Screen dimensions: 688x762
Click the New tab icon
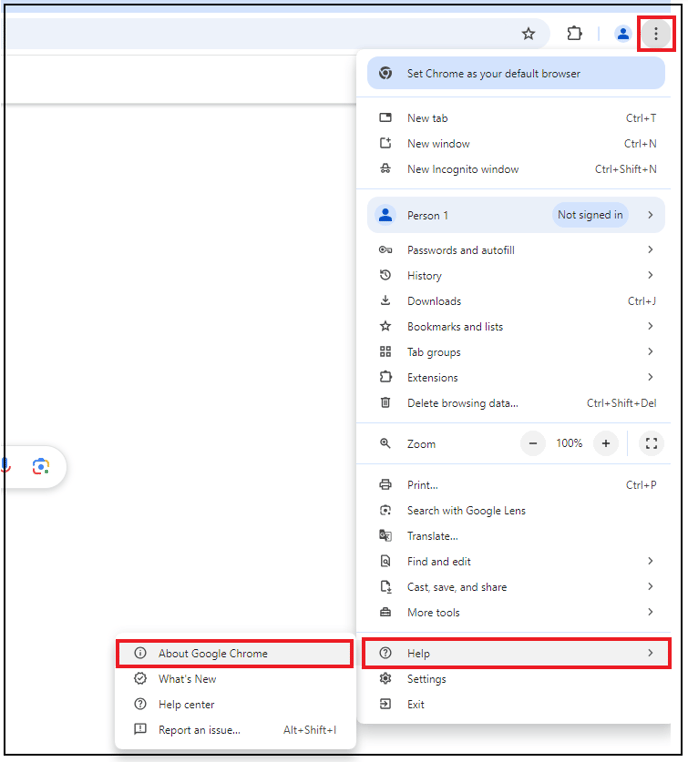(385, 118)
